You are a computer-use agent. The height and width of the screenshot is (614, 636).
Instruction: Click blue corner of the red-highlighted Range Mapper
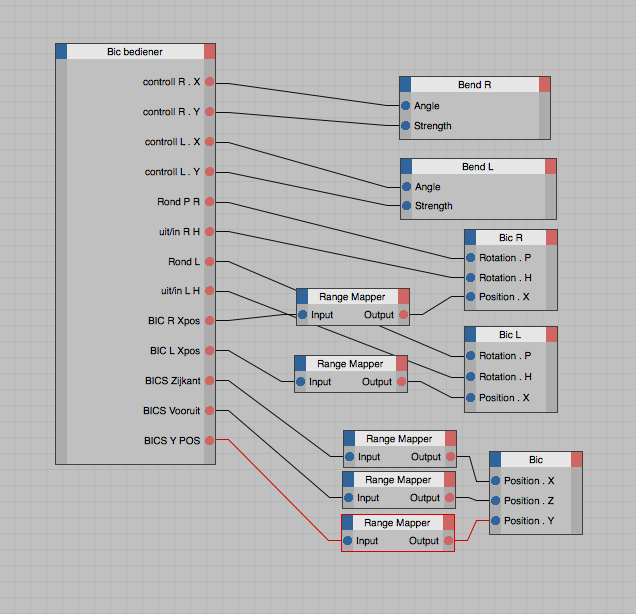(348, 522)
